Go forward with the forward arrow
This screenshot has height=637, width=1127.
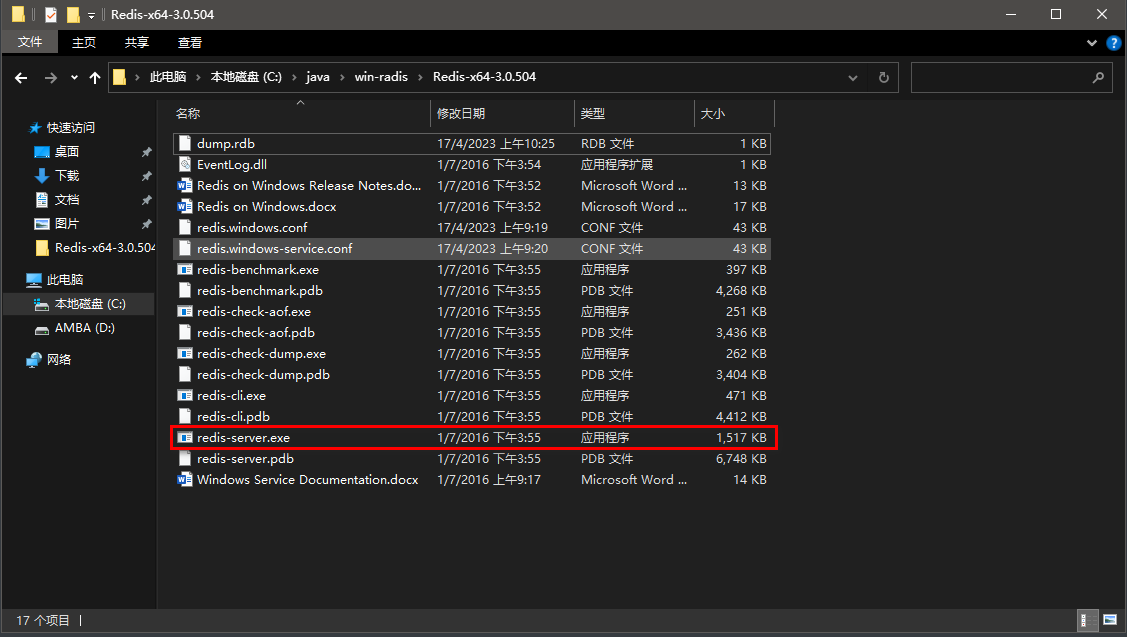(x=50, y=78)
